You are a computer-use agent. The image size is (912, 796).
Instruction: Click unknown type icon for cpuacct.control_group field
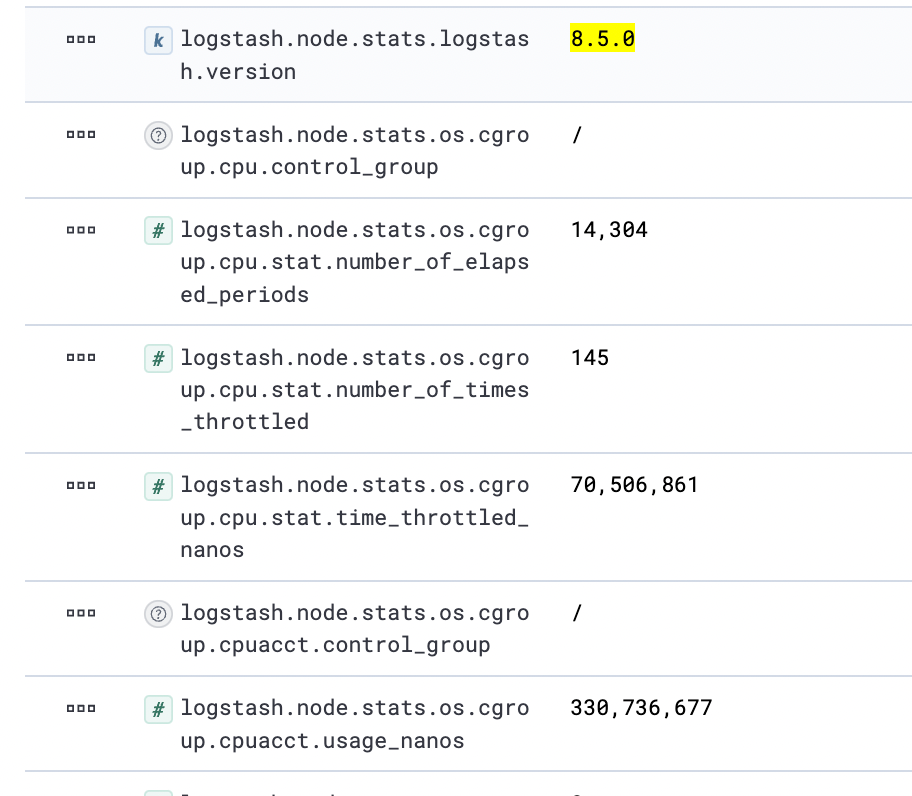[158, 614]
